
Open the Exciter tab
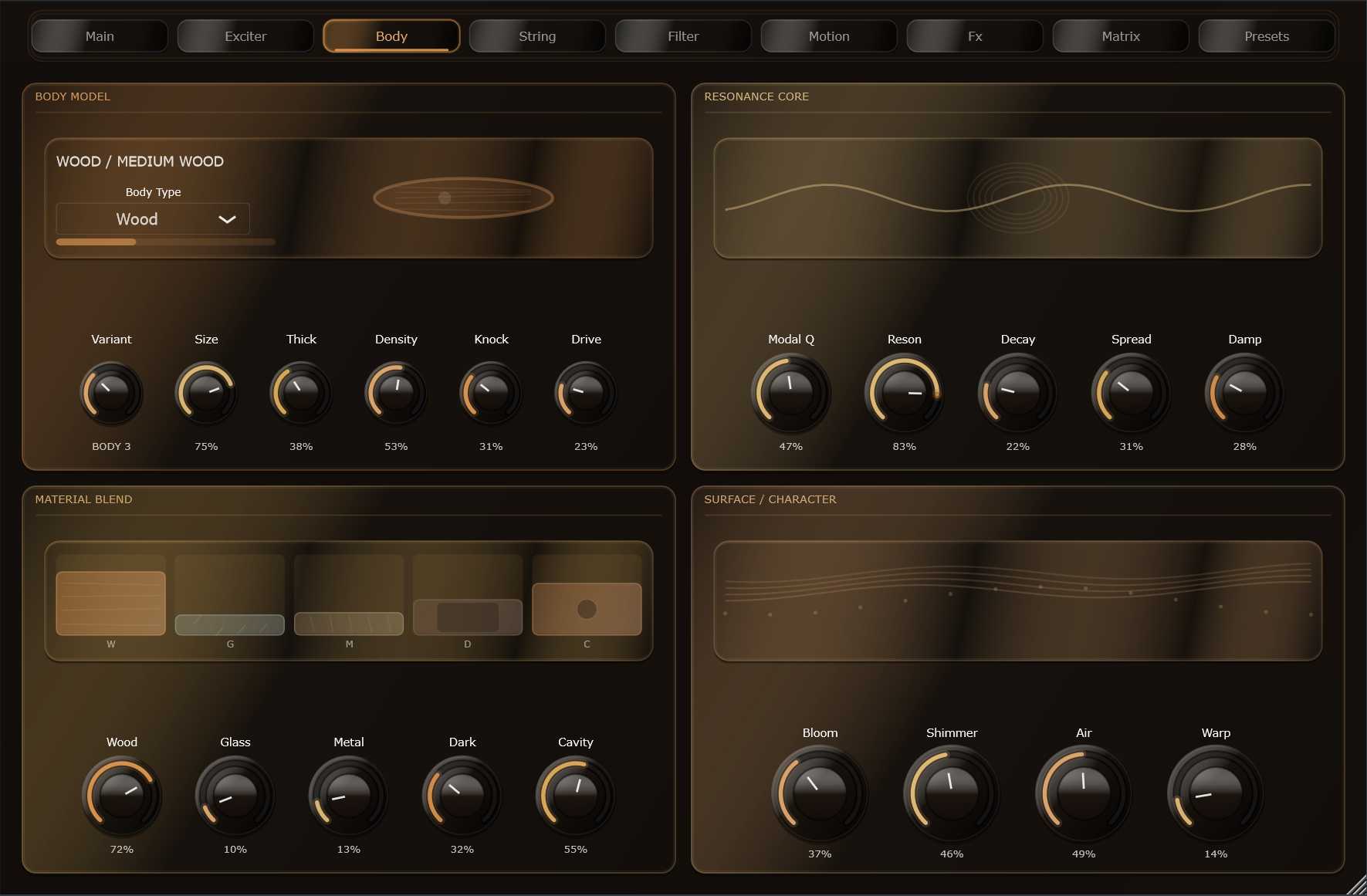pyautogui.click(x=245, y=36)
